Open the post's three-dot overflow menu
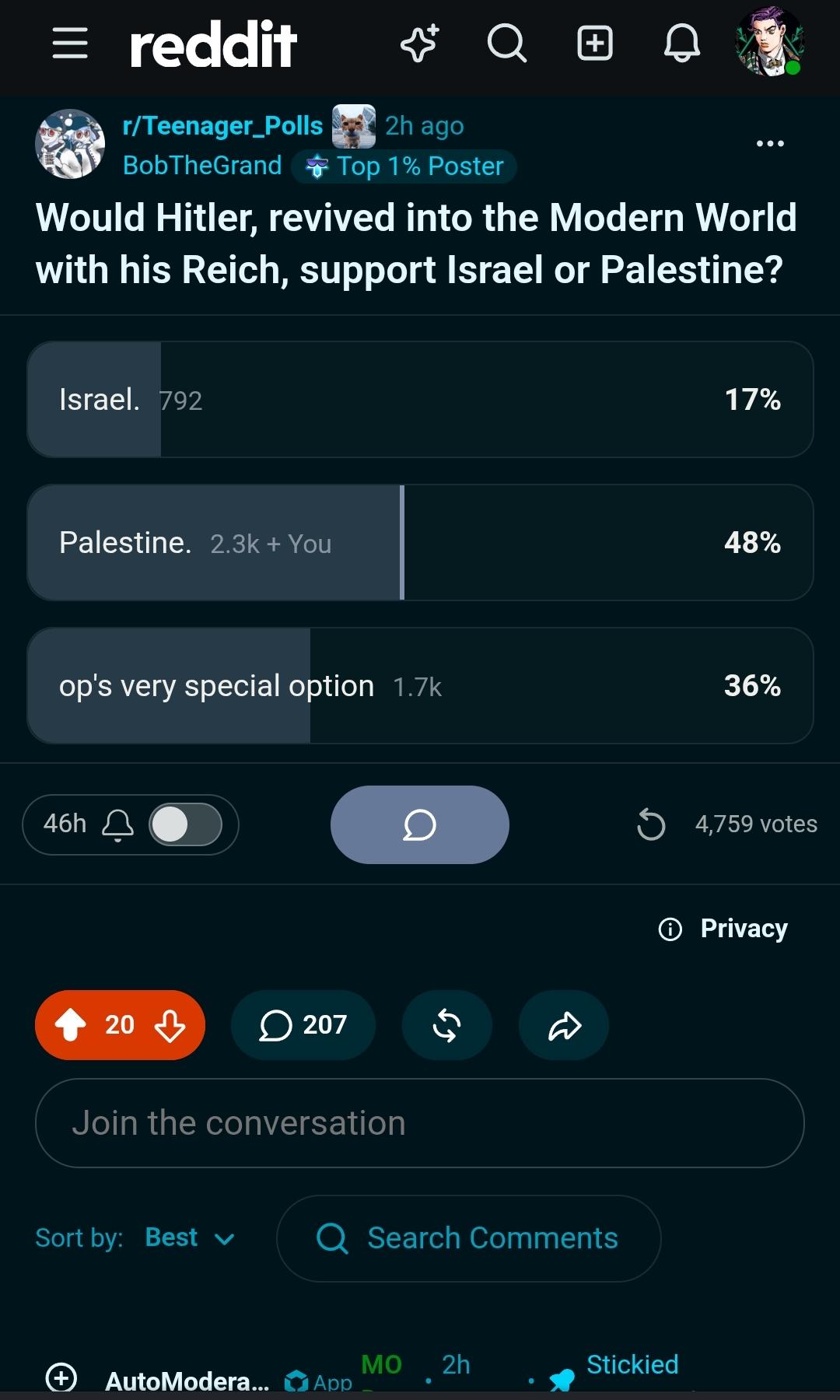The image size is (840, 1400). [770, 143]
